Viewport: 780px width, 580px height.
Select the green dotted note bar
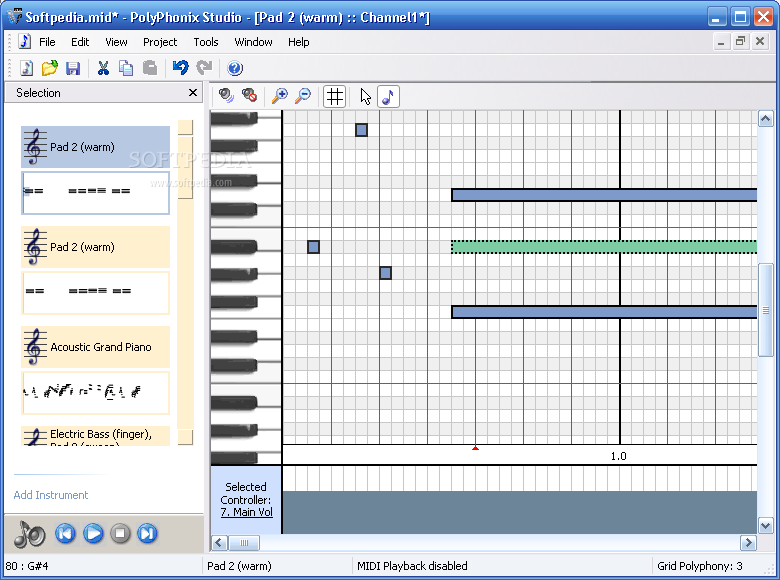coord(604,247)
